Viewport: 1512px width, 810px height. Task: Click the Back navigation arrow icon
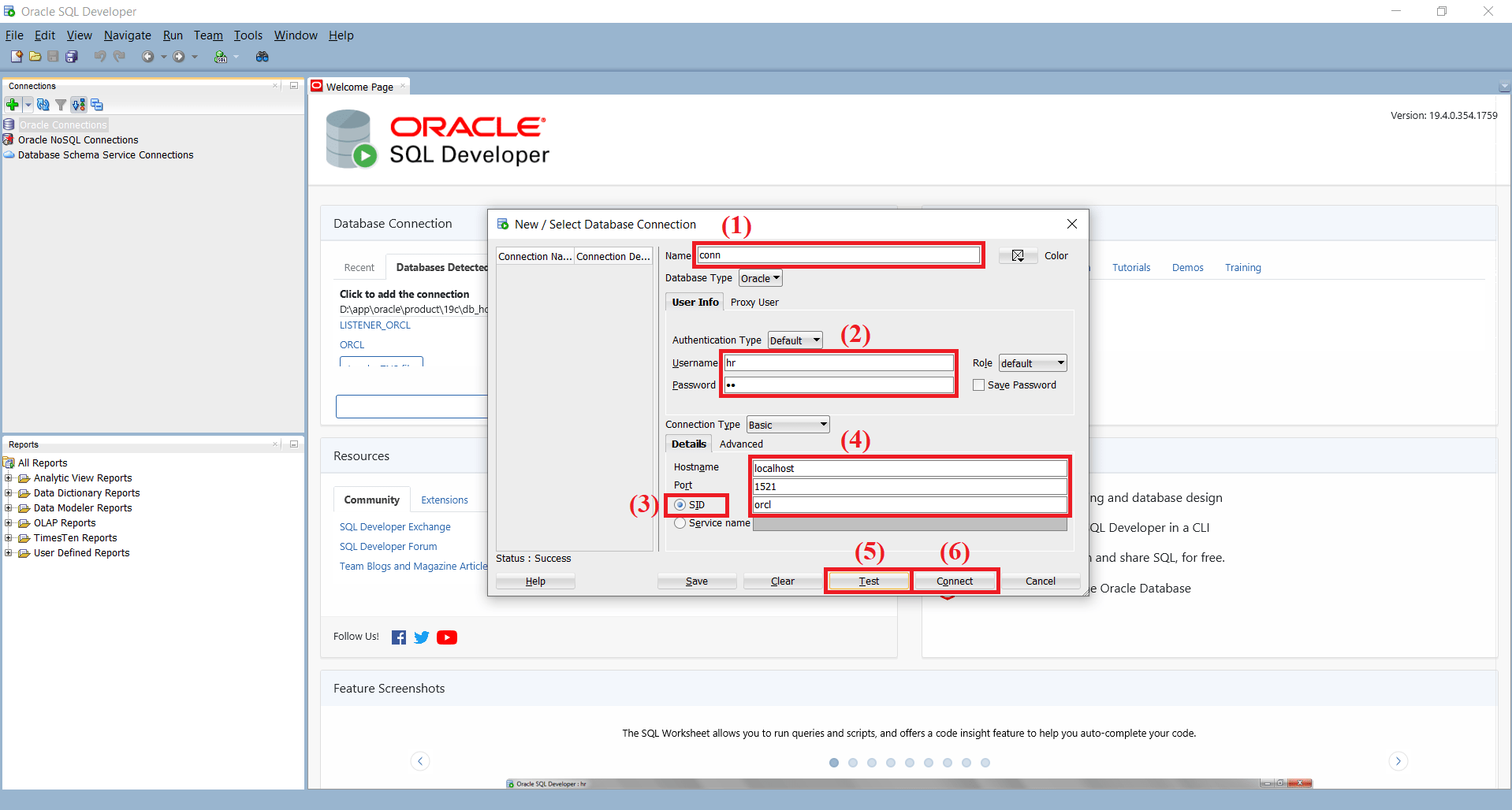coord(147,57)
